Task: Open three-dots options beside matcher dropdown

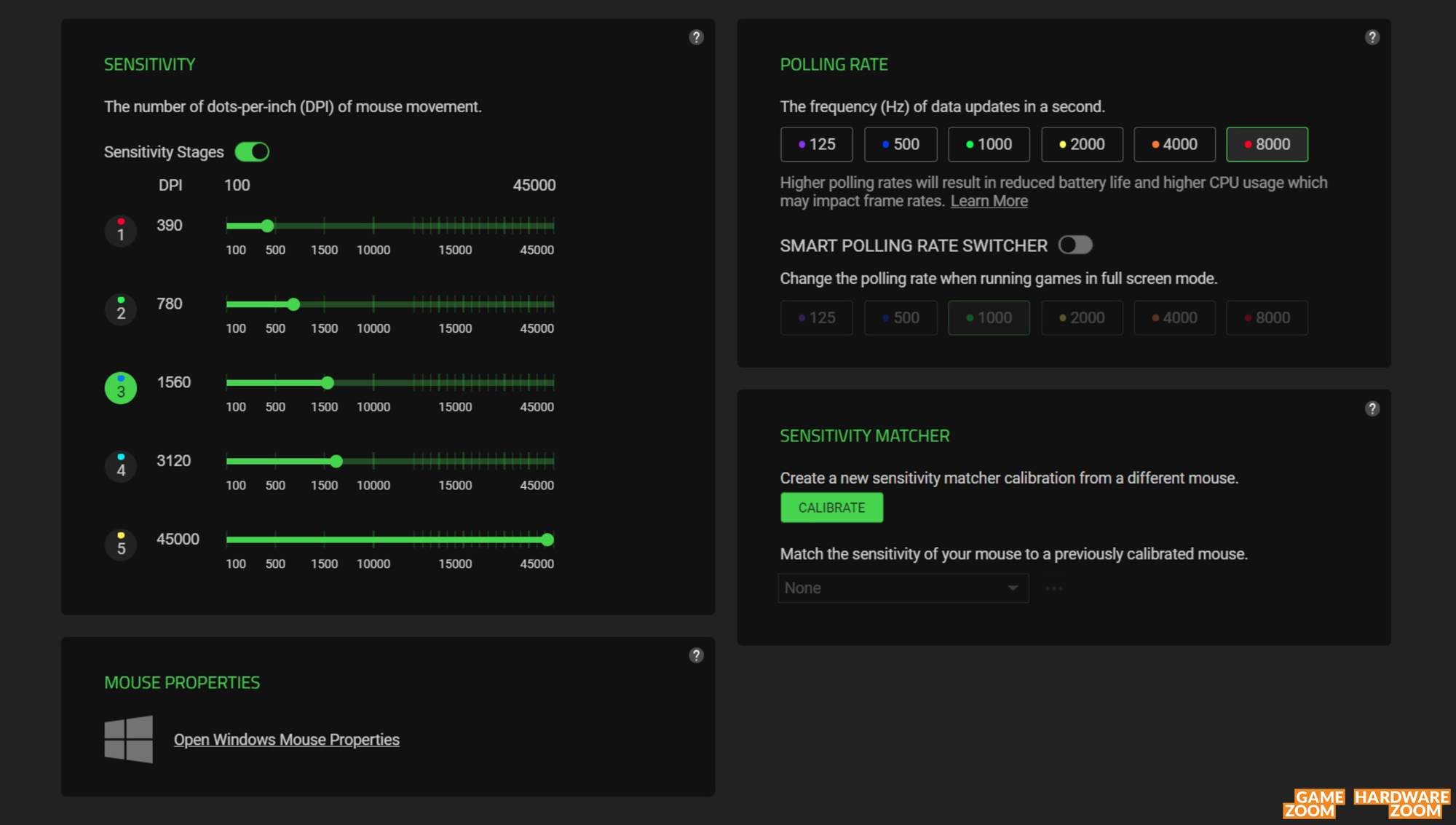Action: [1053, 588]
